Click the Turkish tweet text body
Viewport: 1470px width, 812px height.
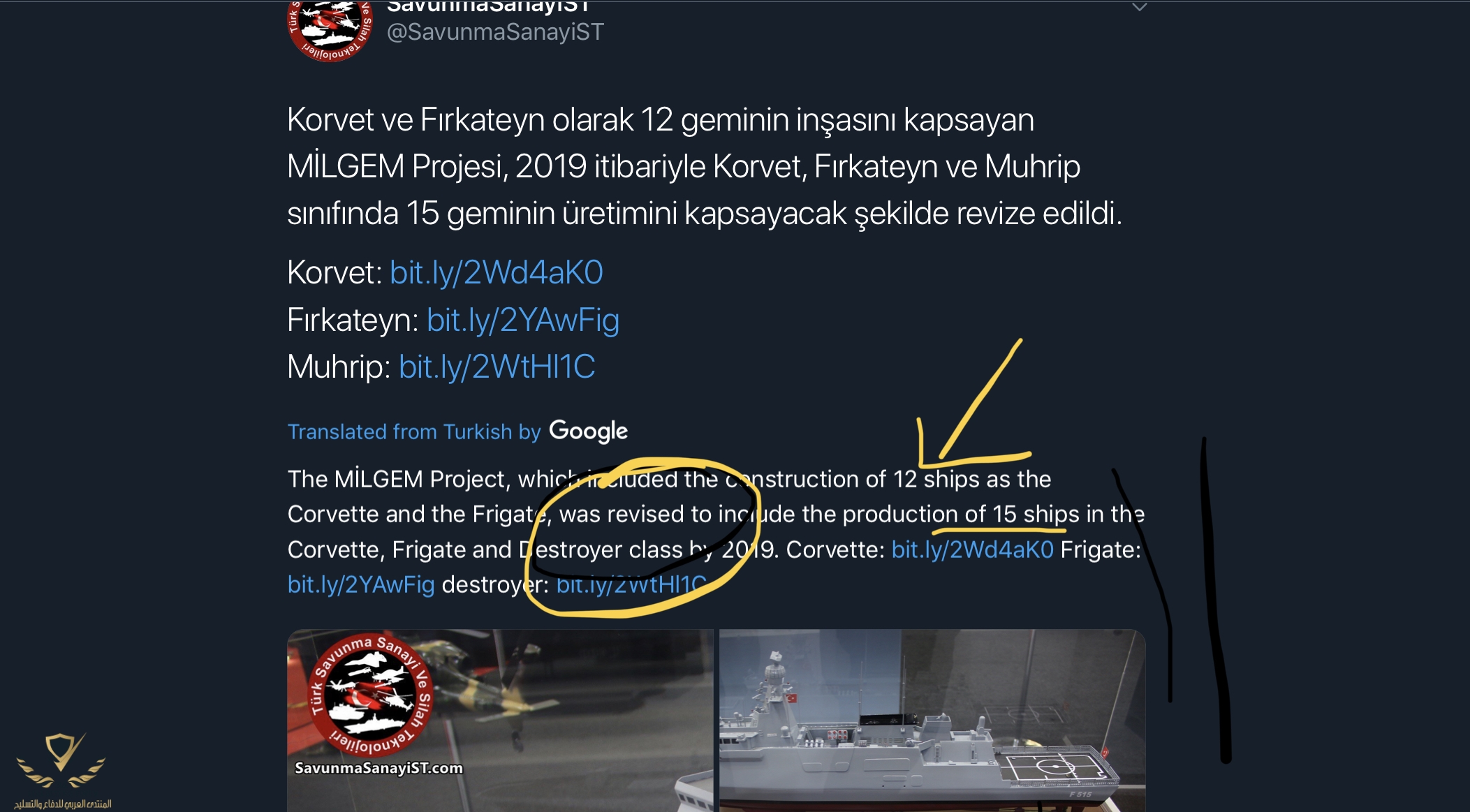(x=704, y=166)
